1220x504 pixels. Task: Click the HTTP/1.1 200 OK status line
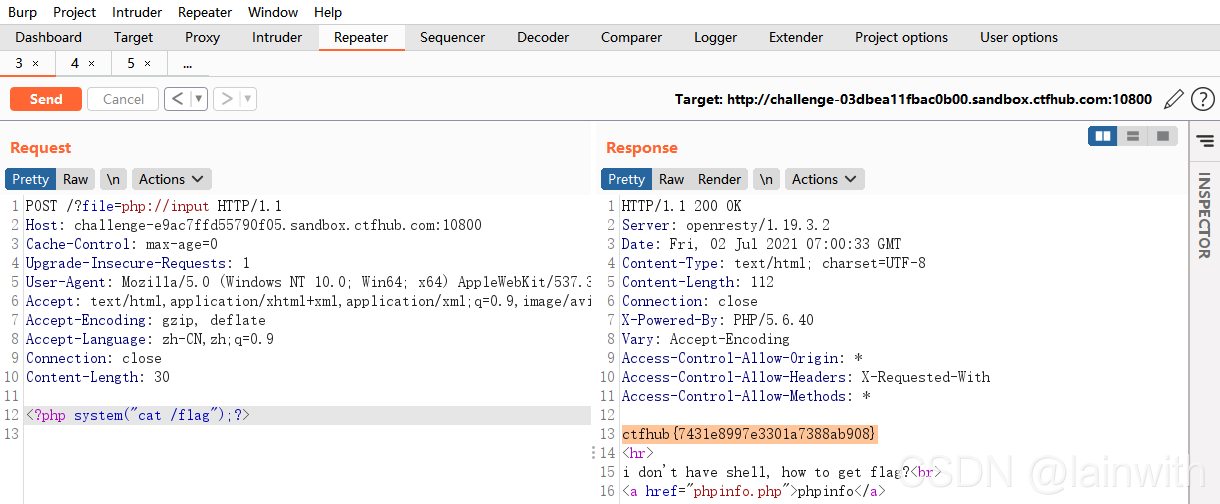point(682,206)
